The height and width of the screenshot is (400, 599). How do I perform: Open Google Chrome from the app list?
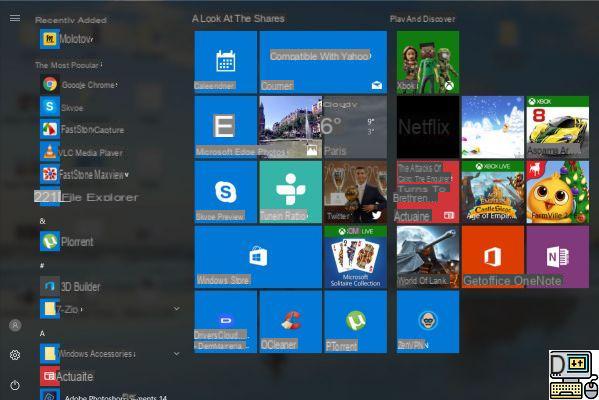pos(79,84)
